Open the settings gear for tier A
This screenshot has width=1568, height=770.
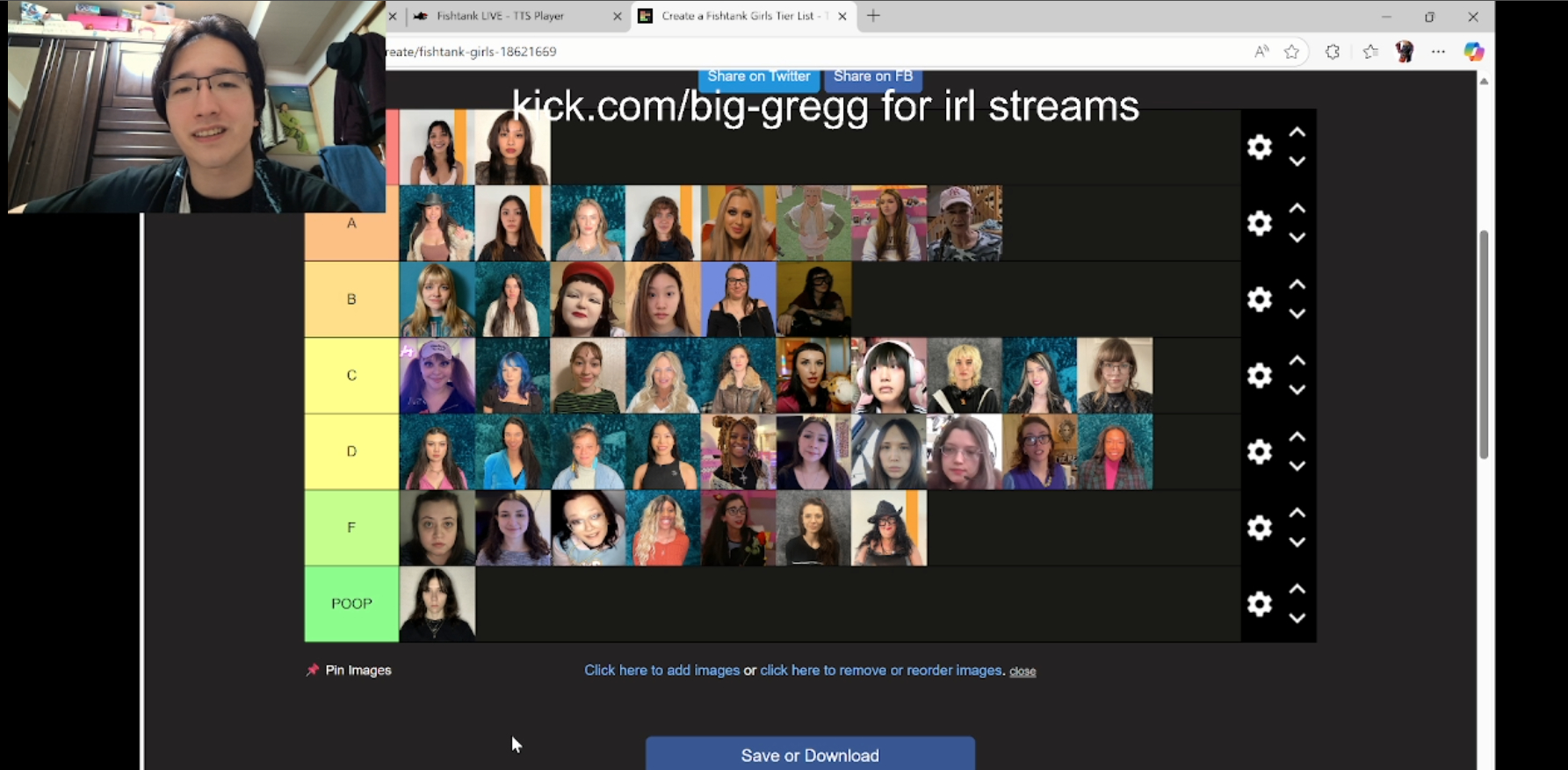1260,223
